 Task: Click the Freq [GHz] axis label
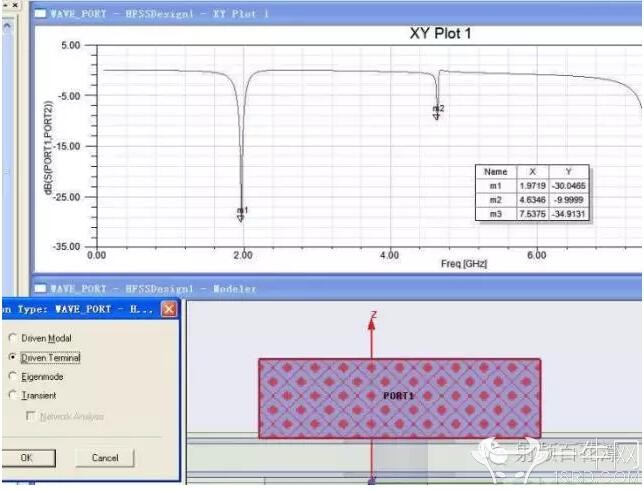(x=464, y=263)
